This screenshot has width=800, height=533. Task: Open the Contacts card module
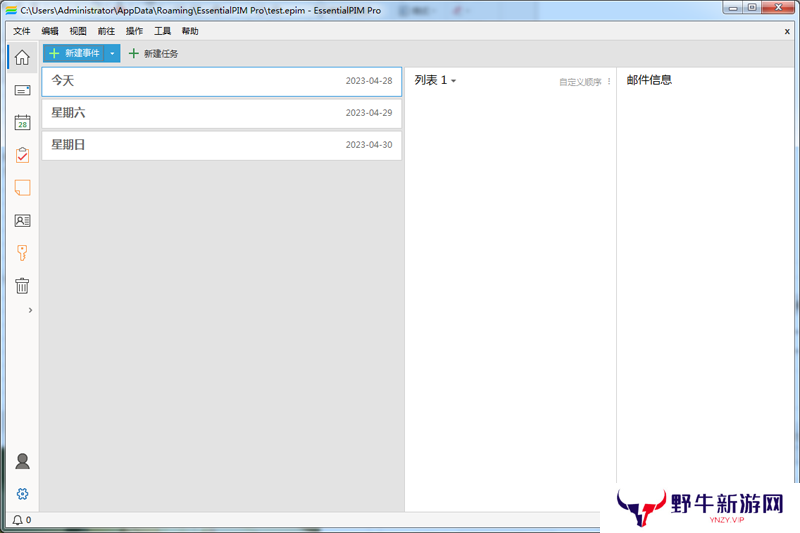pyautogui.click(x=22, y=220)
